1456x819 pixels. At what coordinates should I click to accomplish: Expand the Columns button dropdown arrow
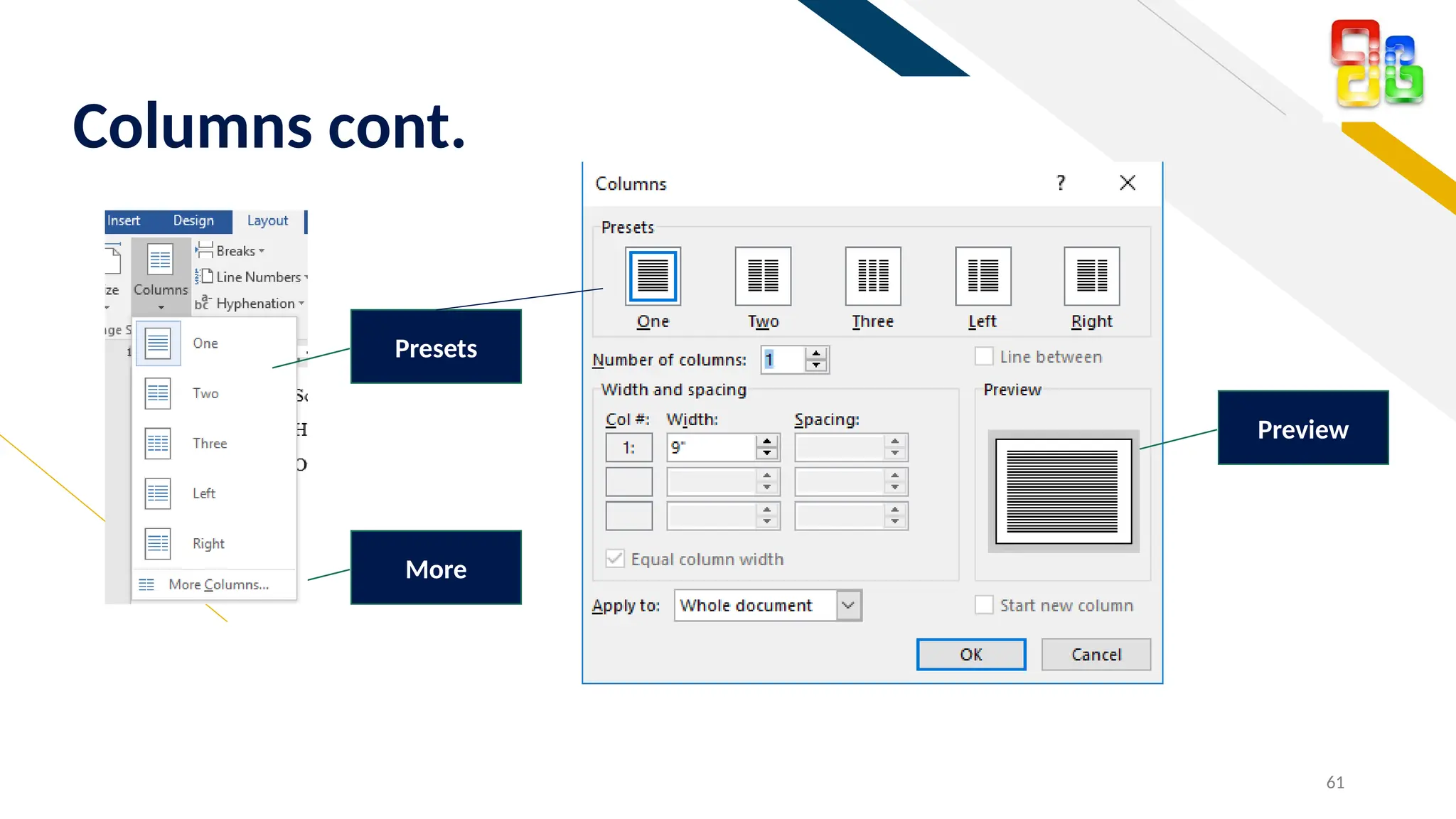[161, 308]
